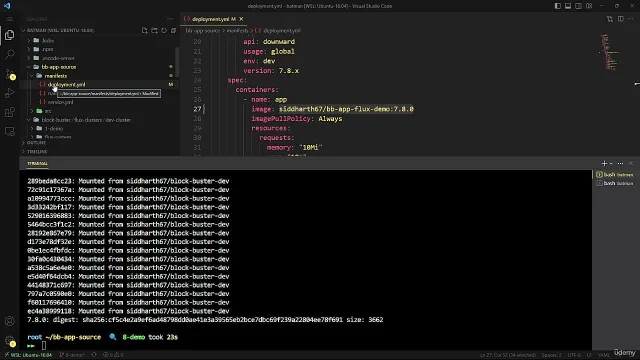Open the Run and Debug view
Viewport: 640px width, 360px height.
click(x=9, y=93)
